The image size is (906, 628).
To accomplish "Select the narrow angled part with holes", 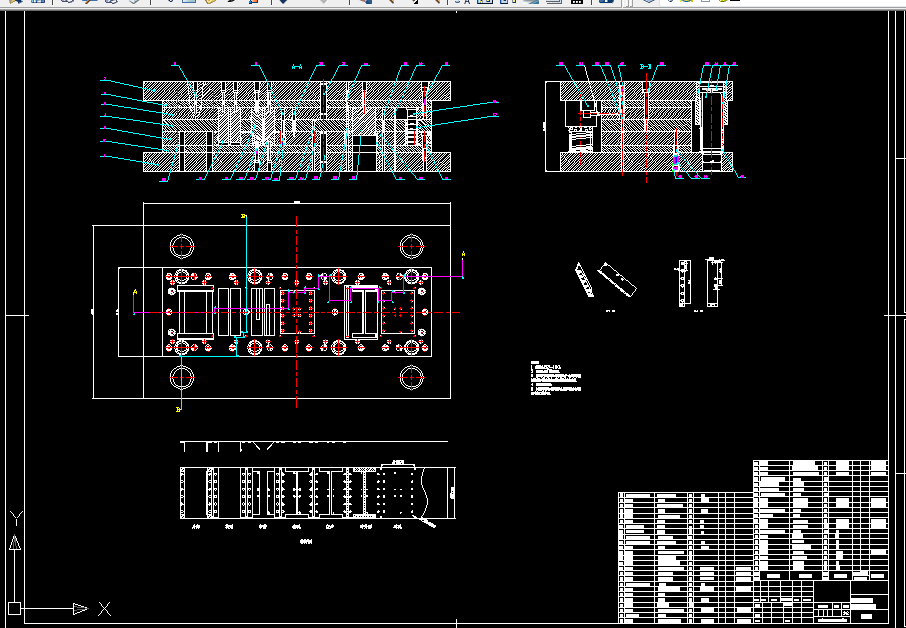I will 584,280.
